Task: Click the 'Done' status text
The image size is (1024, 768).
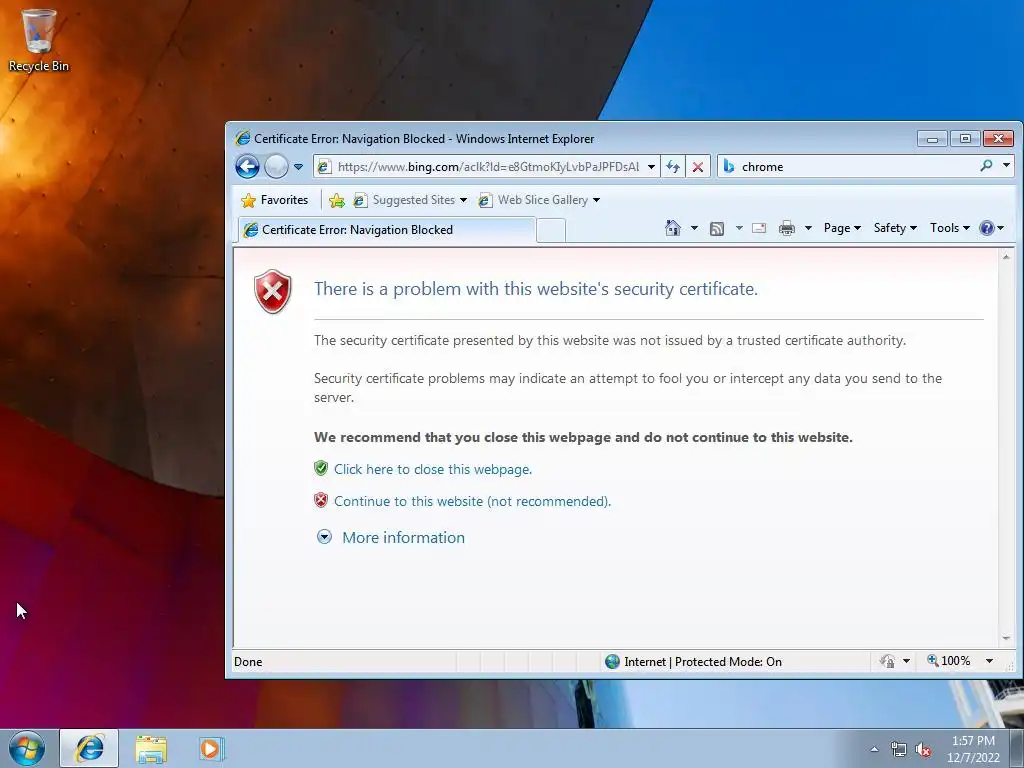Action: click(248, 662)
